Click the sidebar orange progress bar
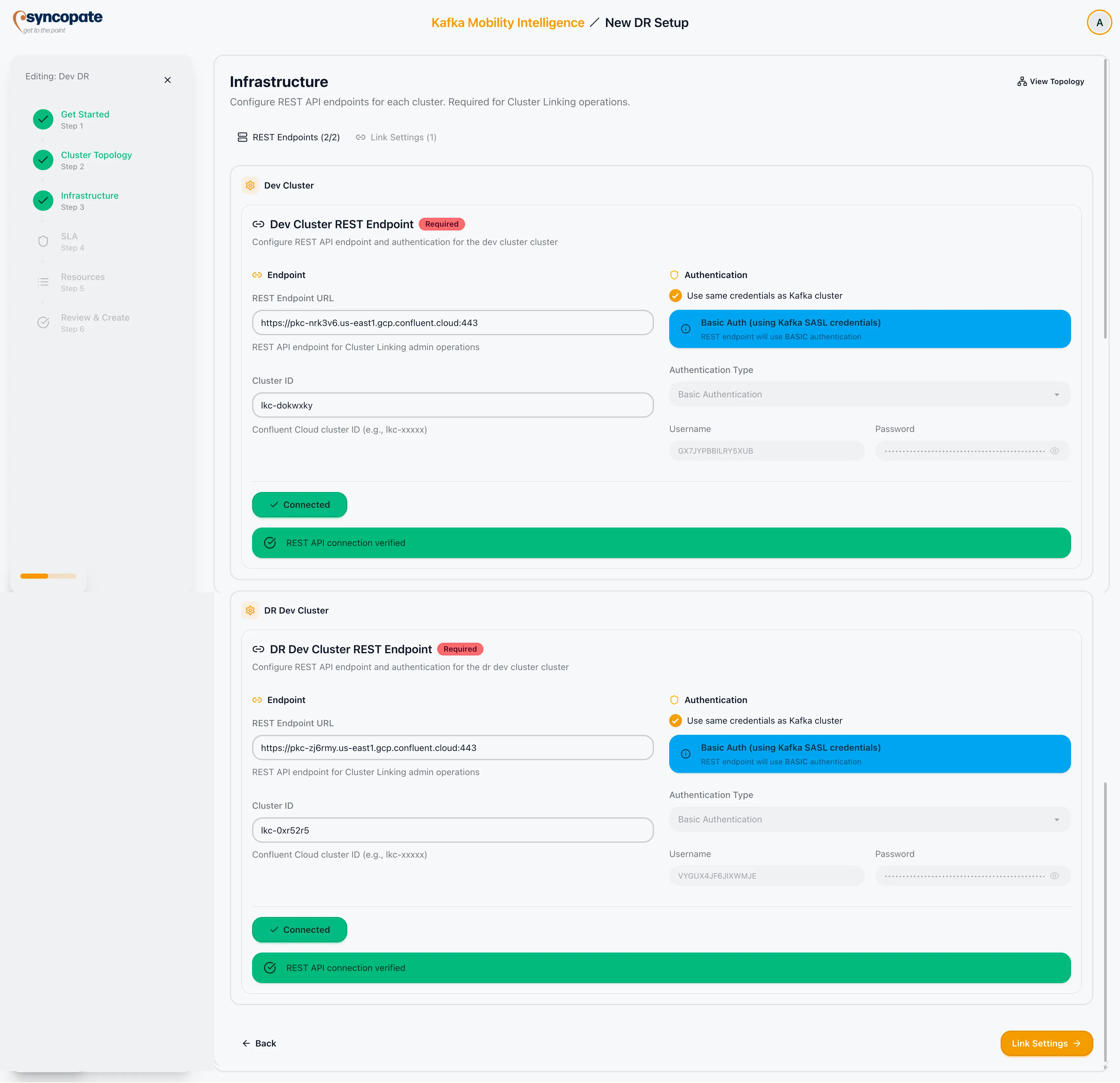The height and width of the screenshot is (1083, 1120). (x=48, y=576)
